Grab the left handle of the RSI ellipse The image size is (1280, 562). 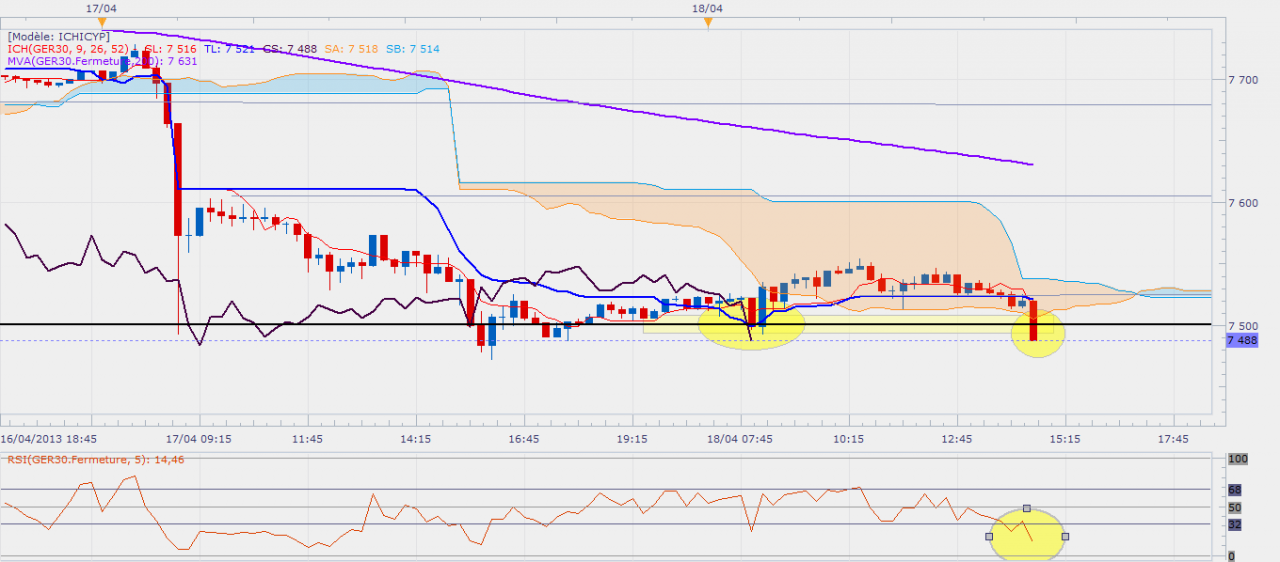(x=989, y=536)
